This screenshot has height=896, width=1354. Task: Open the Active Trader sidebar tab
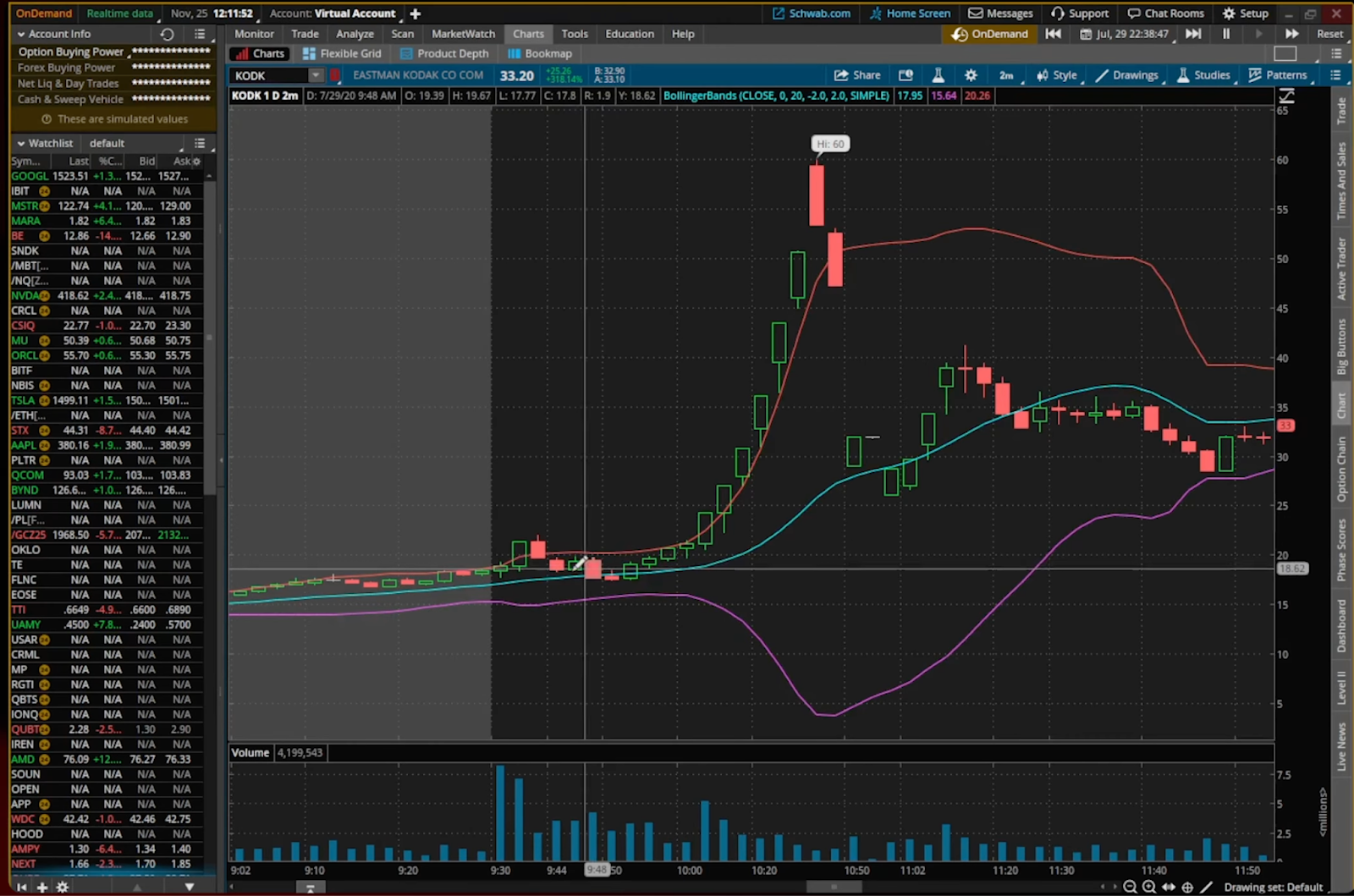click(1341, 268)
